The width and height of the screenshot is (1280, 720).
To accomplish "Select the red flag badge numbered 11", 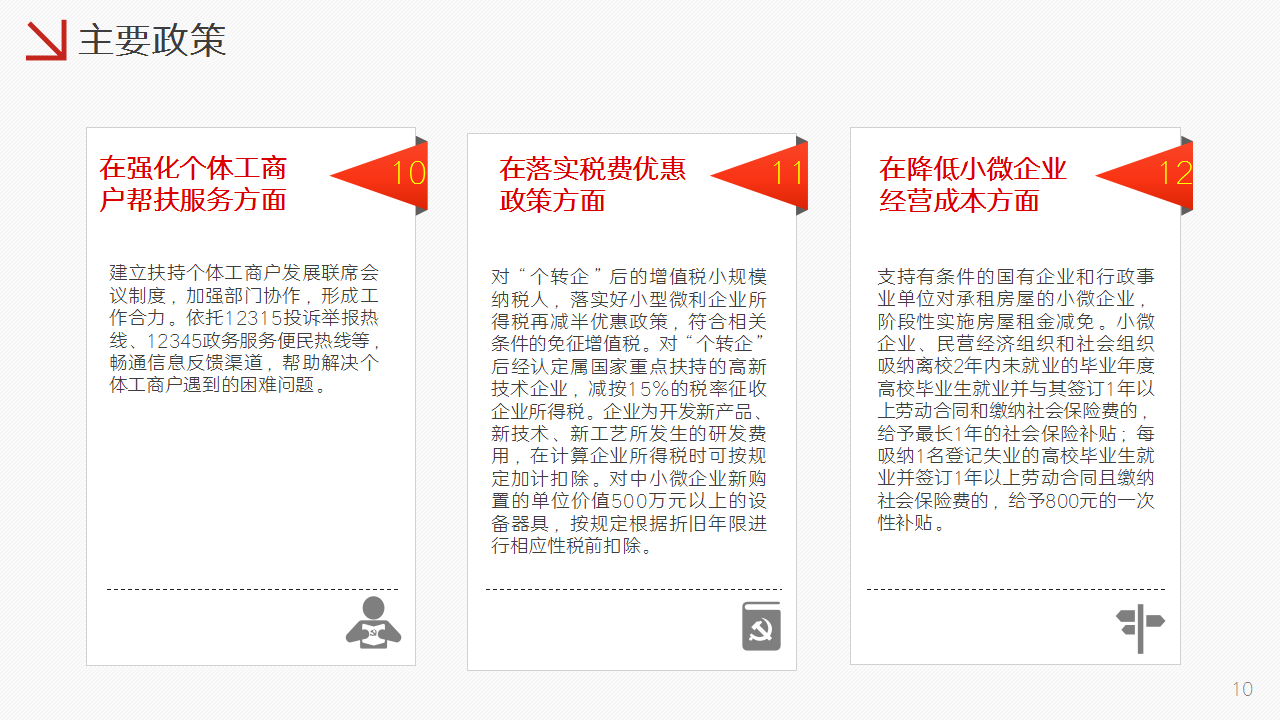I will click(x=765, y=175).
